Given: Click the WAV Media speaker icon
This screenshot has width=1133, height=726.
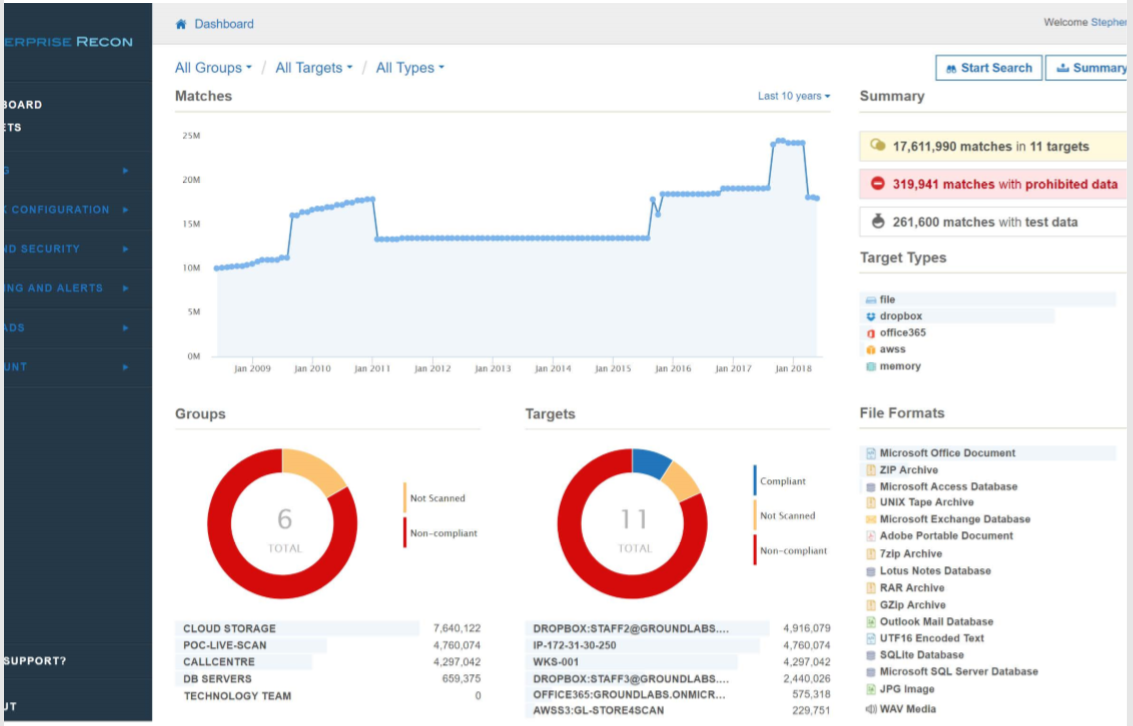Looking at the screenshot, I should coord(871,709).
